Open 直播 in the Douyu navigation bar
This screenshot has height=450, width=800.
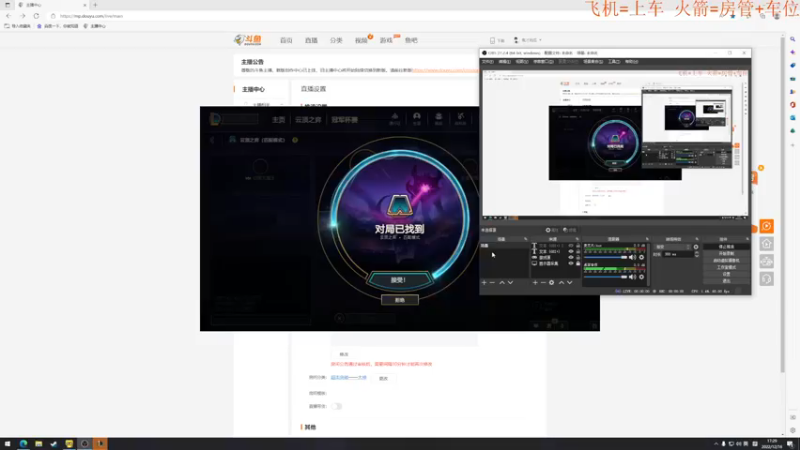point(311,40)
